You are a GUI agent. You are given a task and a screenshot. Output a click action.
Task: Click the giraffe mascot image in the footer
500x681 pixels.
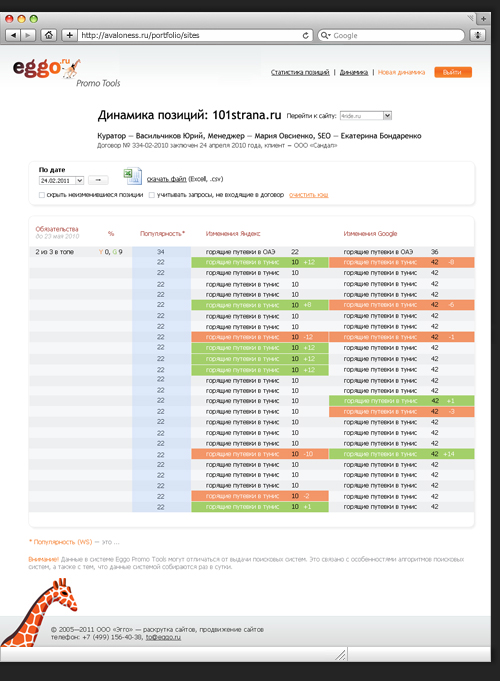pos(38,611)
